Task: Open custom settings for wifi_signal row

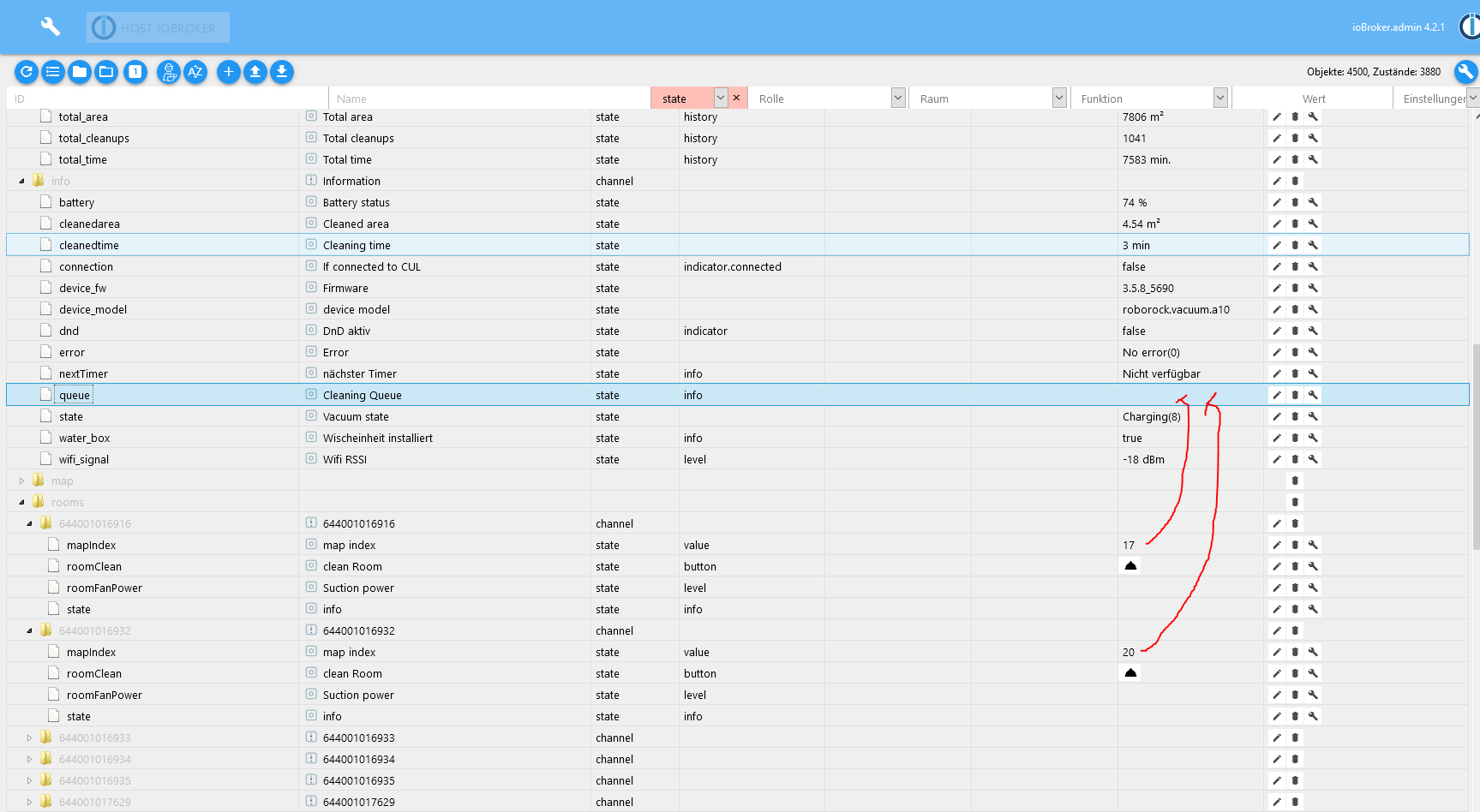Action: (x=1313, y=459)
